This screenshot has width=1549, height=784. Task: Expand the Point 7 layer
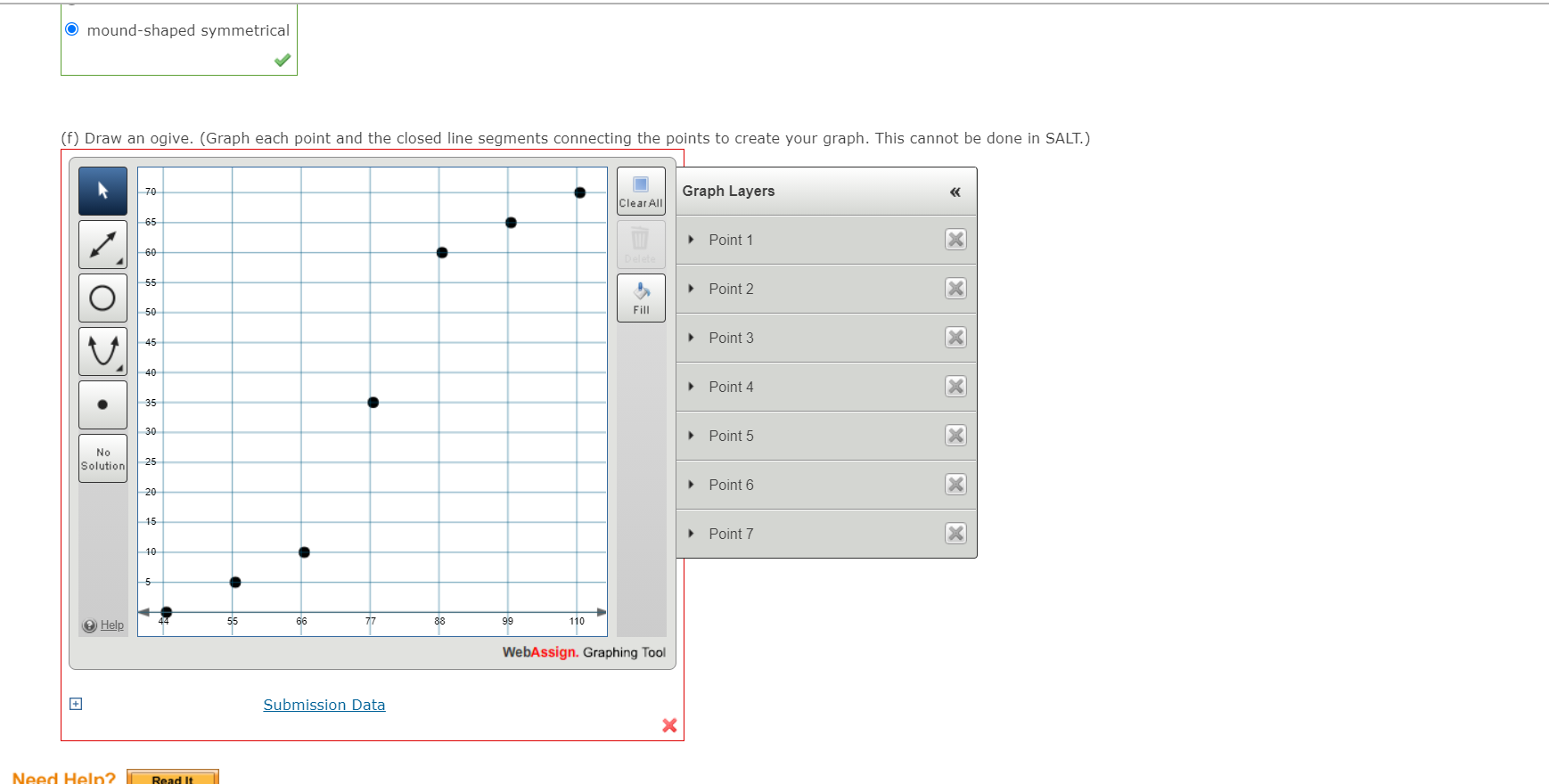(691, 534)
